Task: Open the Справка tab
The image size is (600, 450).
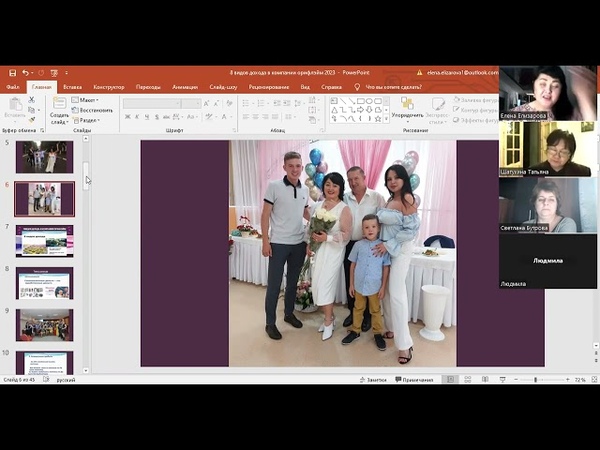Action: (331, 87)
